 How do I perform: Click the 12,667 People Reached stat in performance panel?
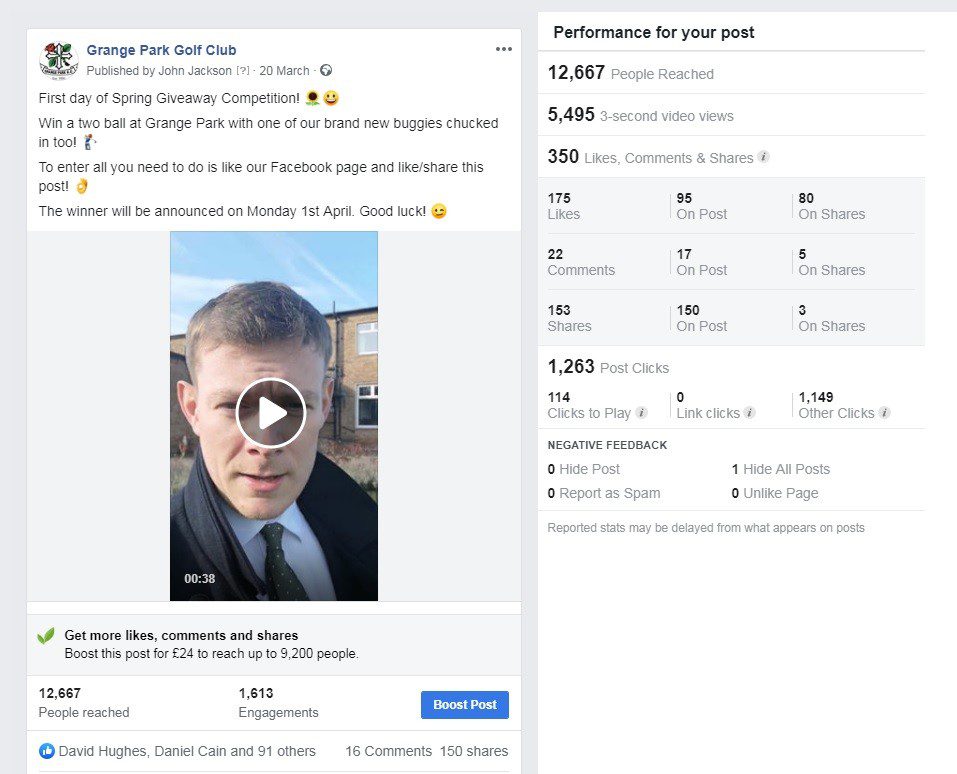(630, 73)
